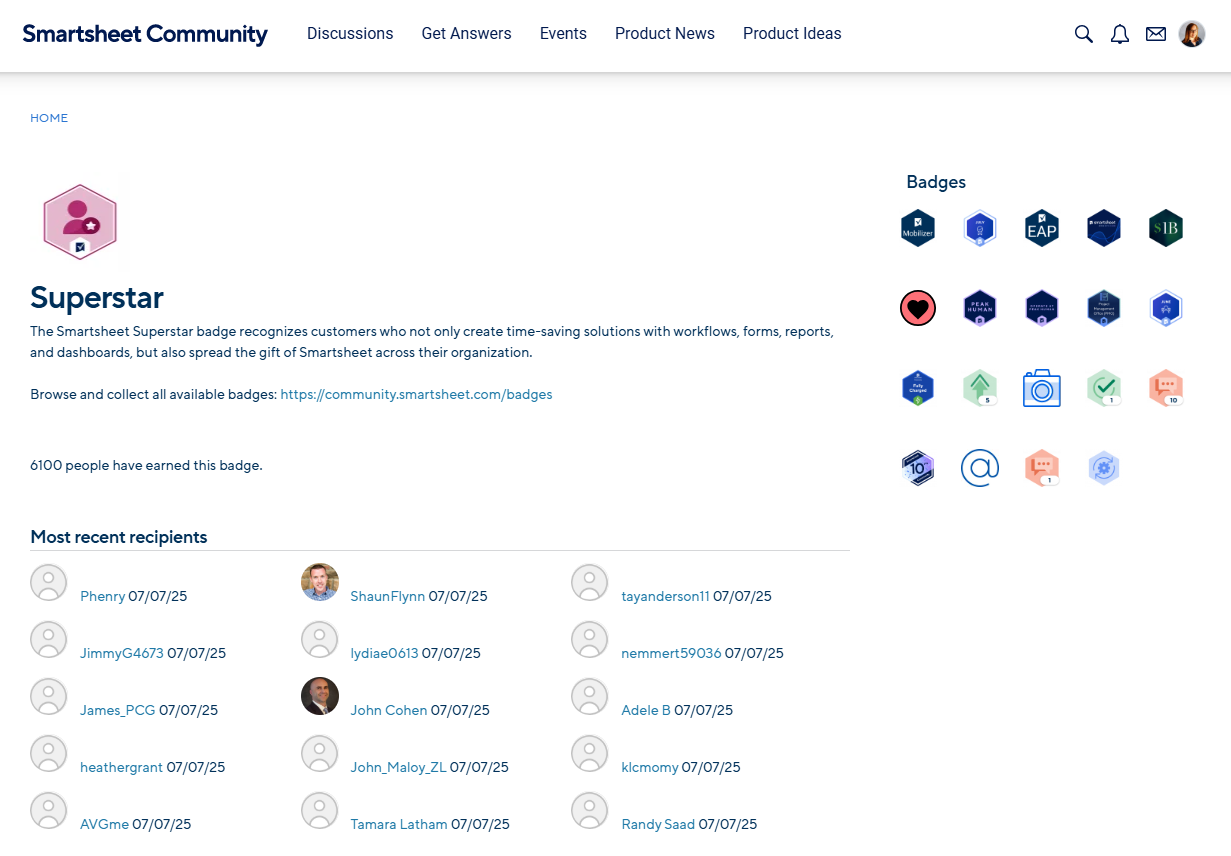Open notifications bell icon

(1120, 34)
